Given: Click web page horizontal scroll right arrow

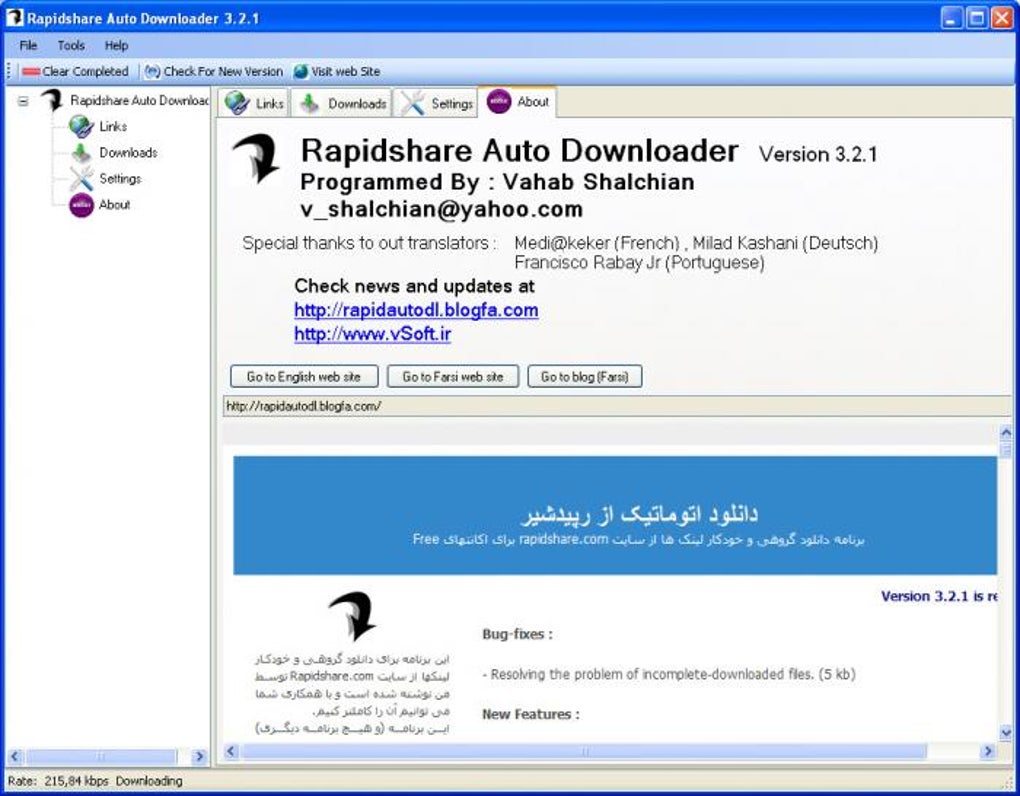Looking at the screenshot, I should 988,751.
